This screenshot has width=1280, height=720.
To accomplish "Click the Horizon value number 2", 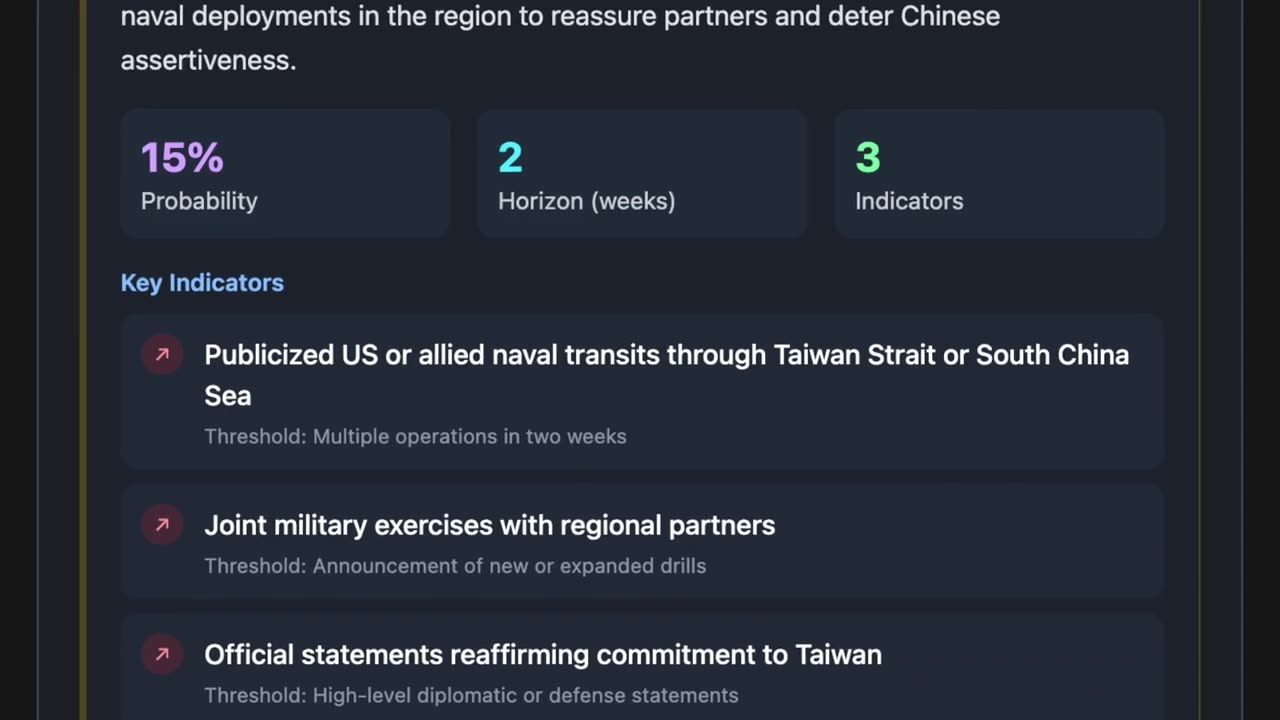I will coord(510,157).
